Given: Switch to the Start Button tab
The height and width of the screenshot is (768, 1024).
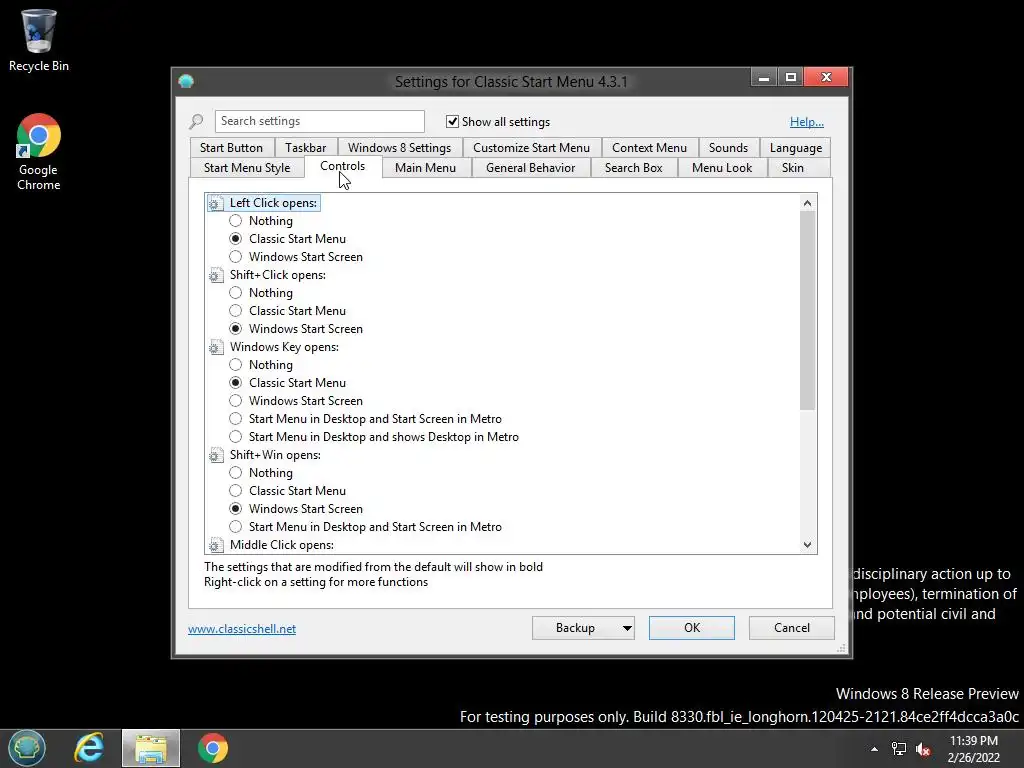Looking at the screenshot, I should click(x=231, y=148).
